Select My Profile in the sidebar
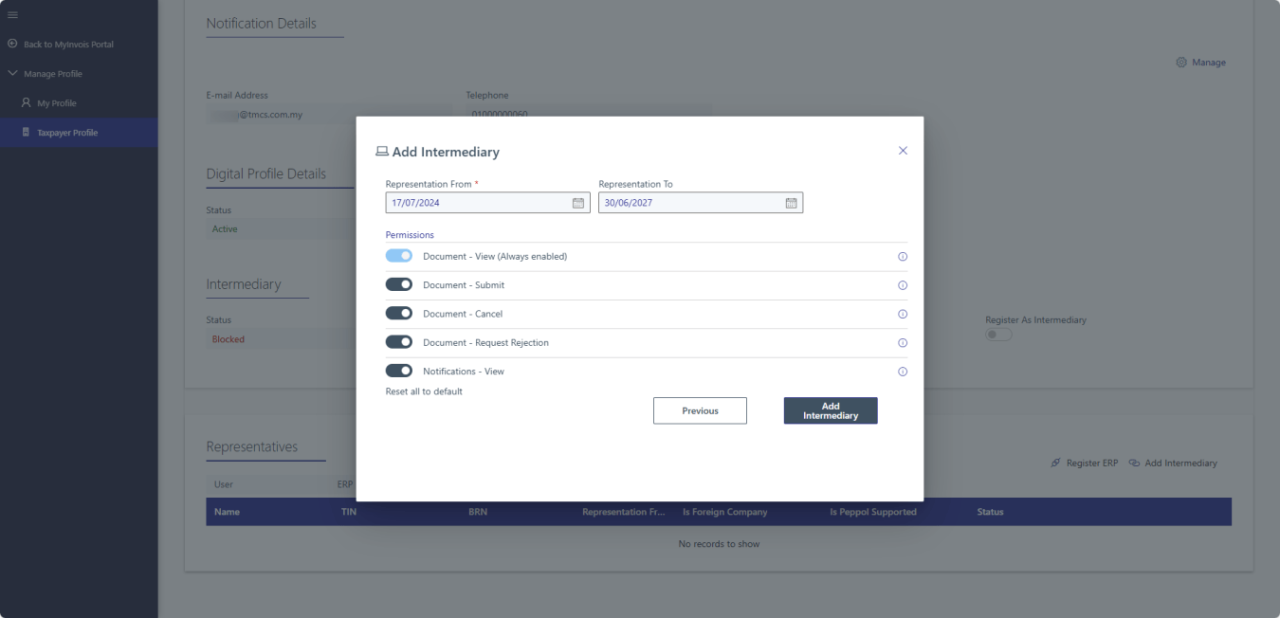This screenshot has height=618, width=1280. (x=54, y=102)
